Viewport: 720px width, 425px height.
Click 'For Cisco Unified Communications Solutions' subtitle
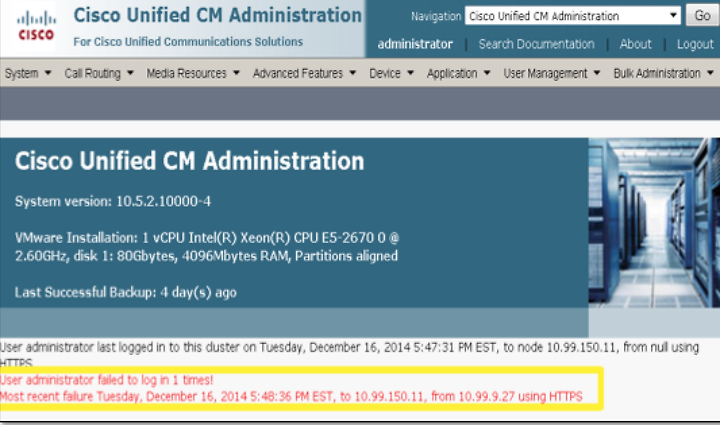(188, 42)
